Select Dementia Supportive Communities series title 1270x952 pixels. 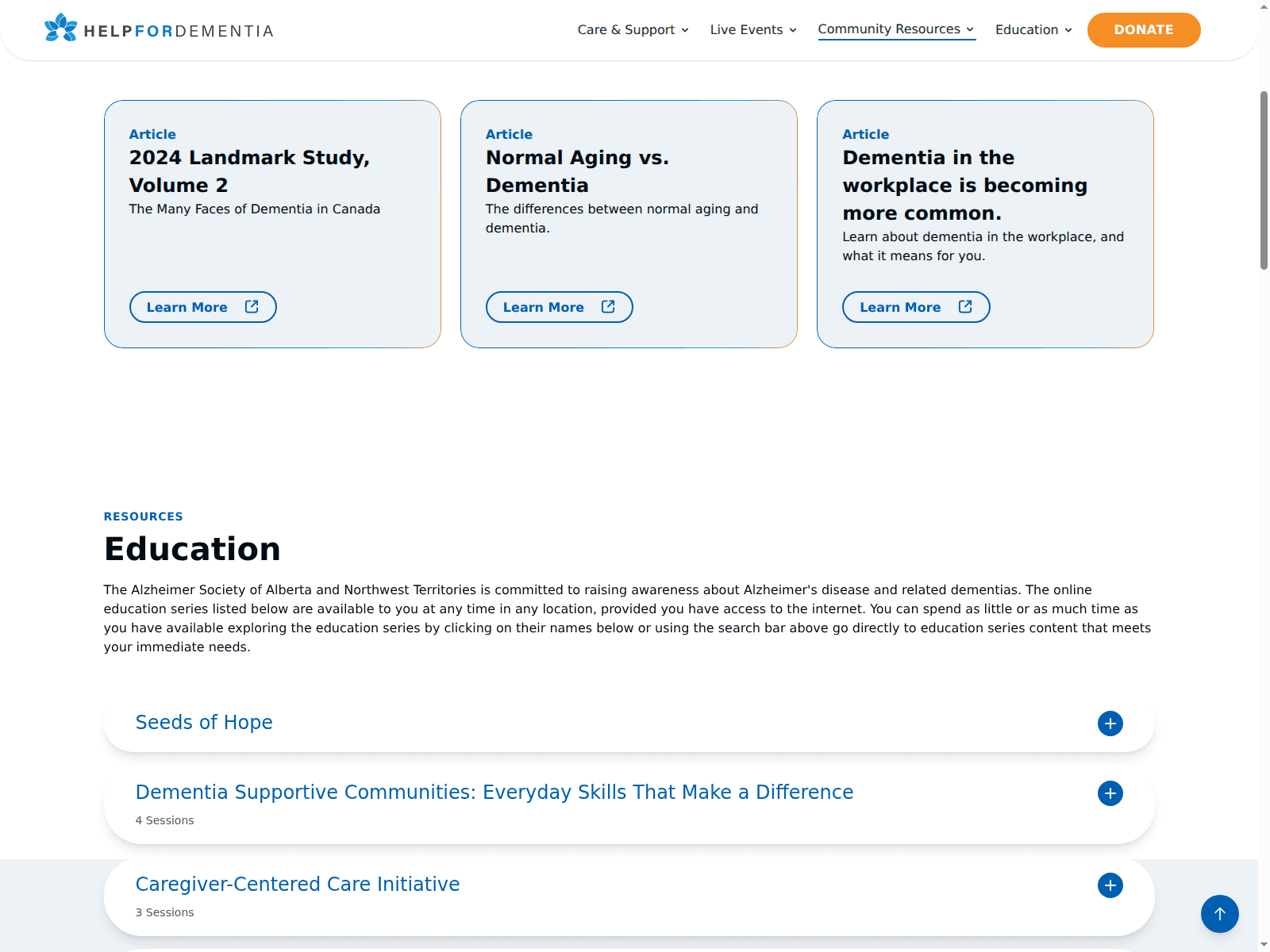[x=495, y=792]
